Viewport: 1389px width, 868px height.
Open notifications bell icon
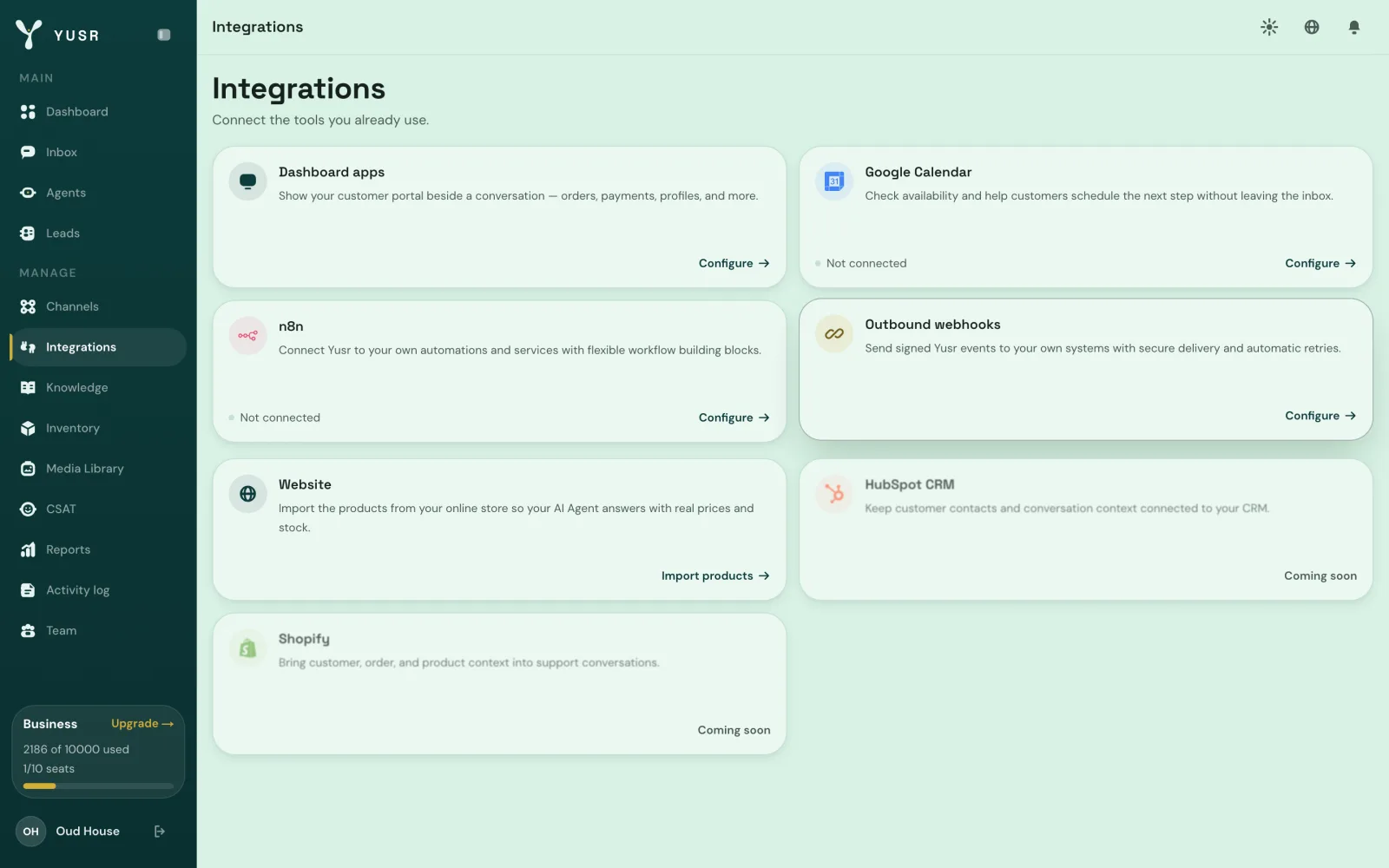pyautogui.click(x=1354, y=27)
